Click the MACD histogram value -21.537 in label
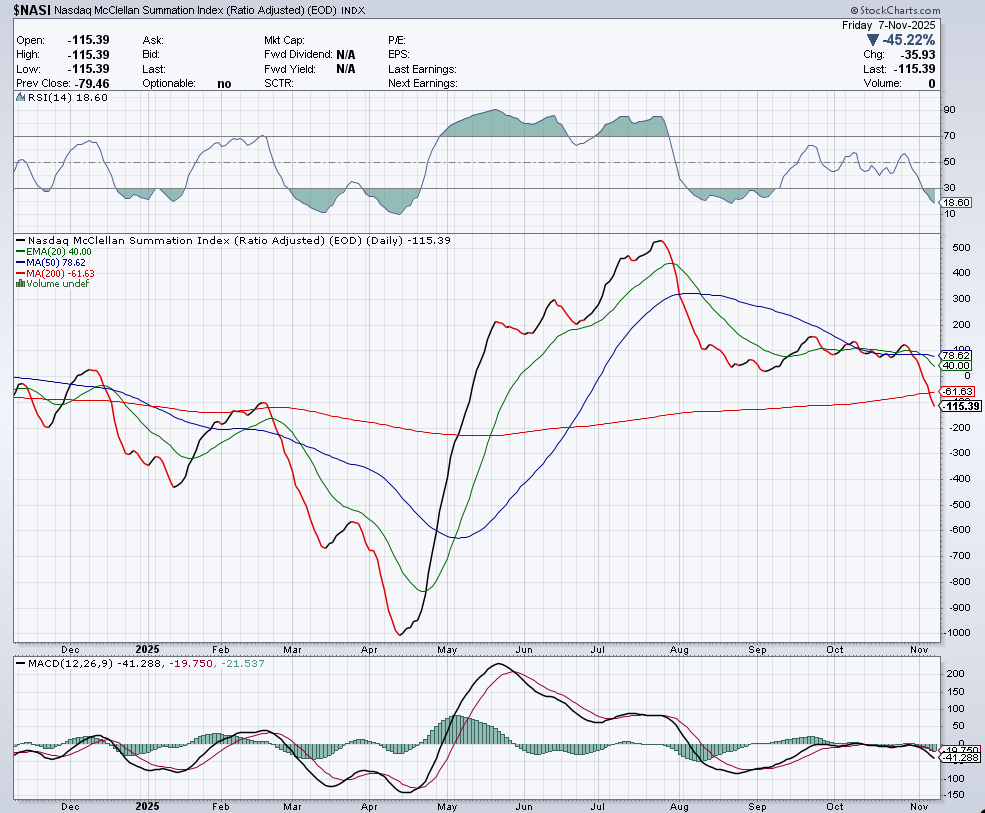Viewport: 985px width, 813px height. [241, 663]
